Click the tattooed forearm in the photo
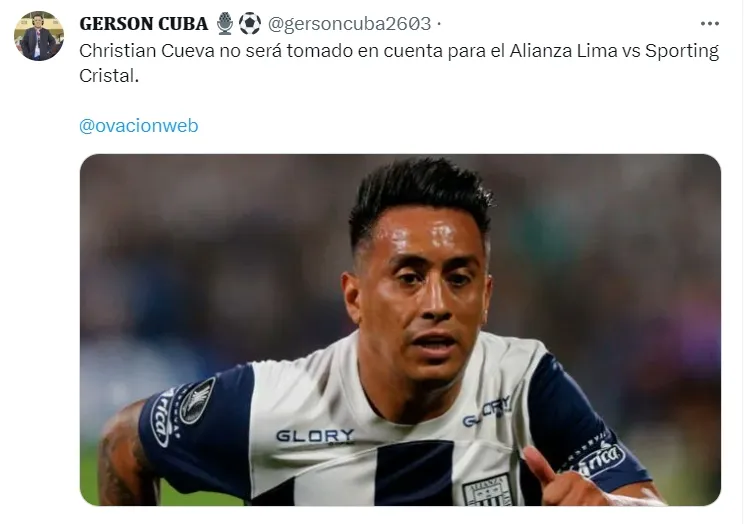The height and width of the screenshot is (524, 747). 125,457
